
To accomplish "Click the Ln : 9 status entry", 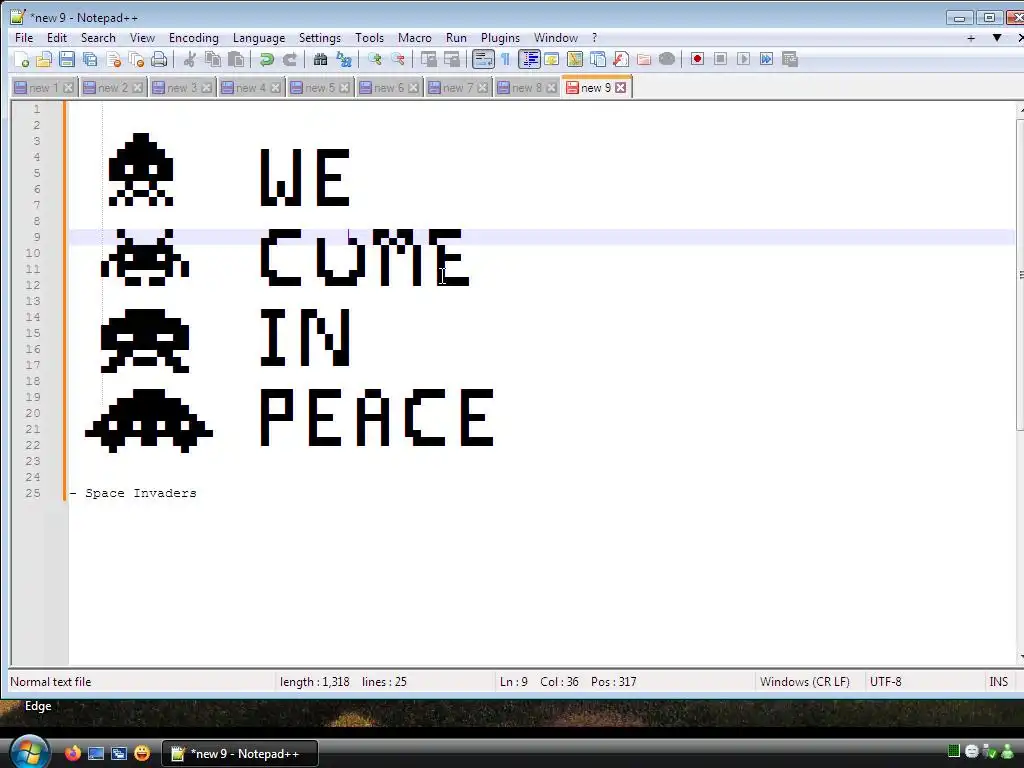I will tap(513, 682).
